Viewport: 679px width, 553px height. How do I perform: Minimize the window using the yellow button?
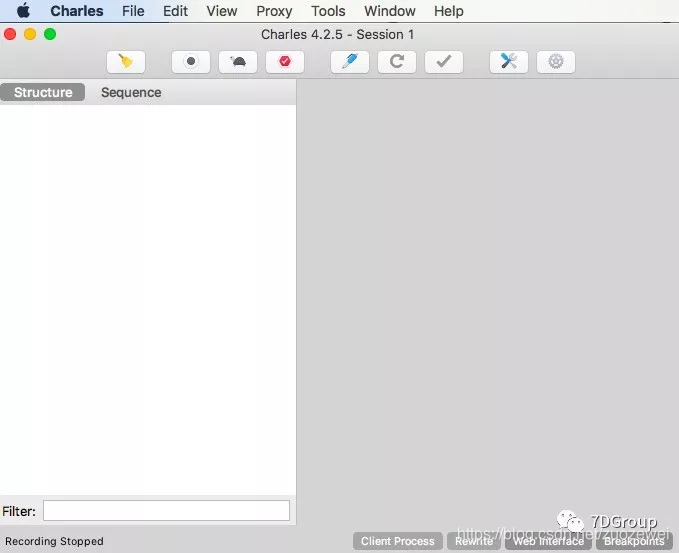click(30, 34)
